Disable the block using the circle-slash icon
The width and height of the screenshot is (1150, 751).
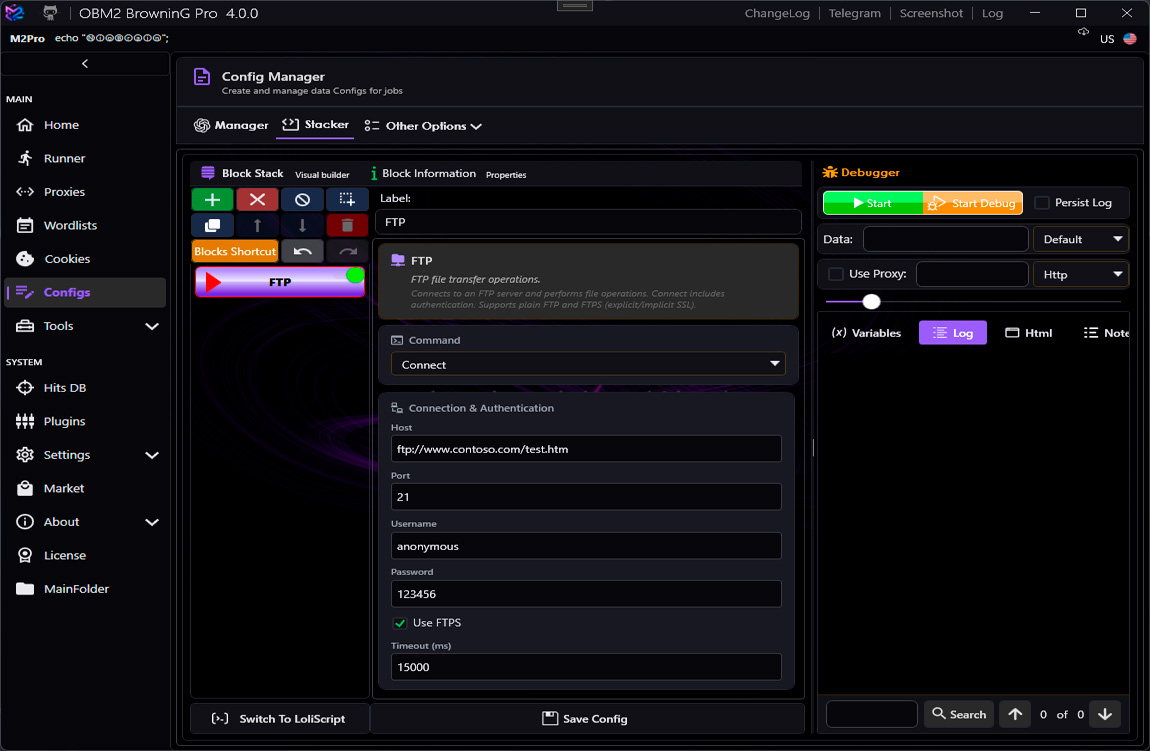(302, 199)
